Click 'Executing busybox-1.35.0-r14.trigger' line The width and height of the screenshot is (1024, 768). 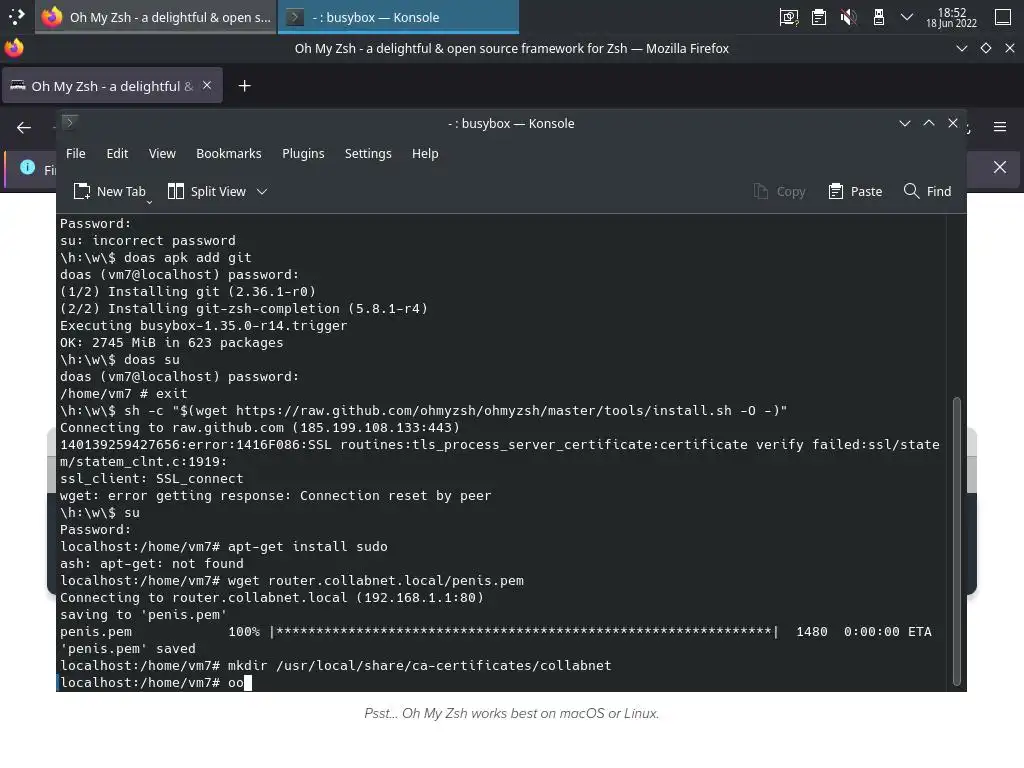tap(204, 325)
